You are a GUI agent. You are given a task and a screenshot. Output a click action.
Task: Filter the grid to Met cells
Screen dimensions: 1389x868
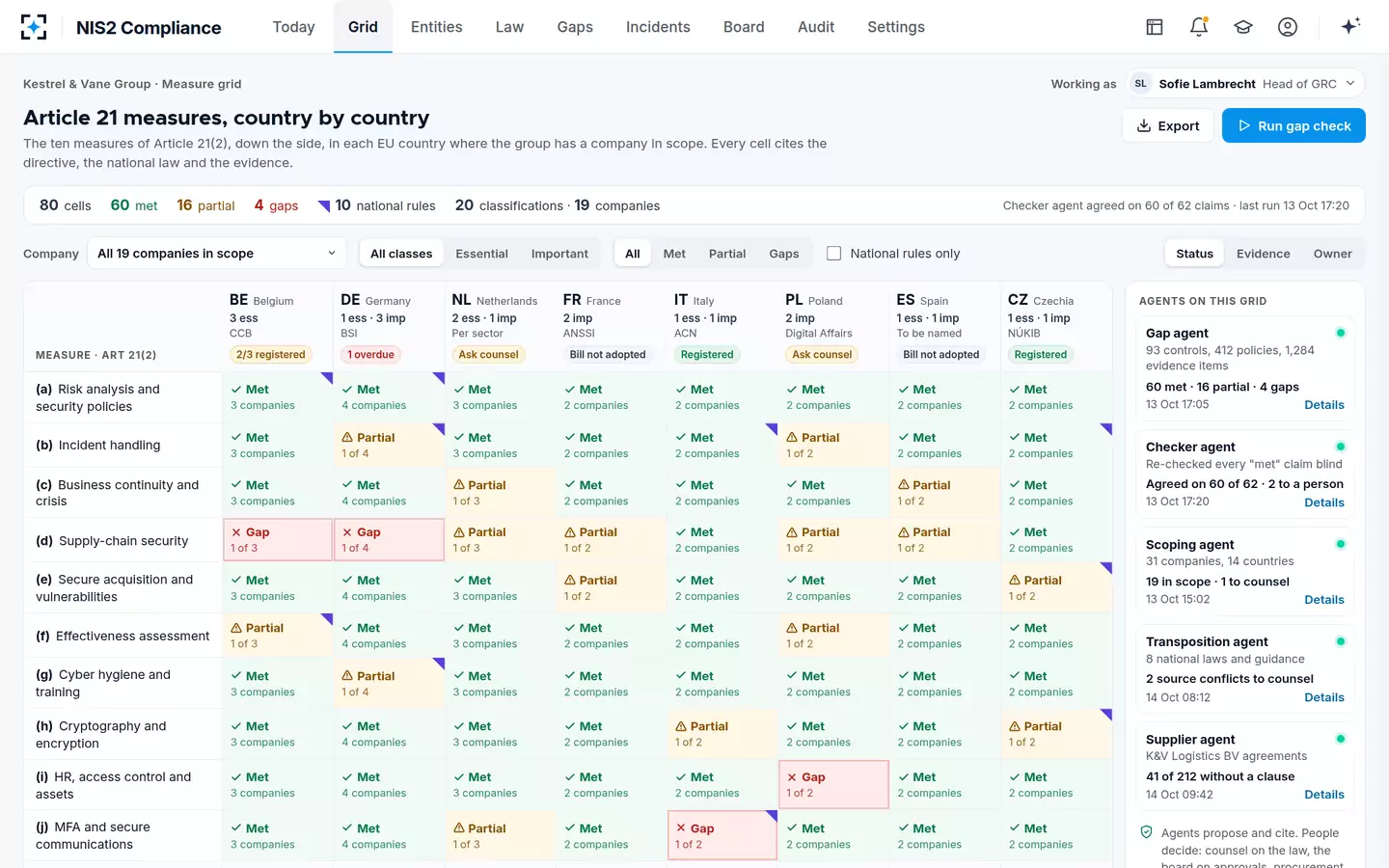(x=674, y=254)
